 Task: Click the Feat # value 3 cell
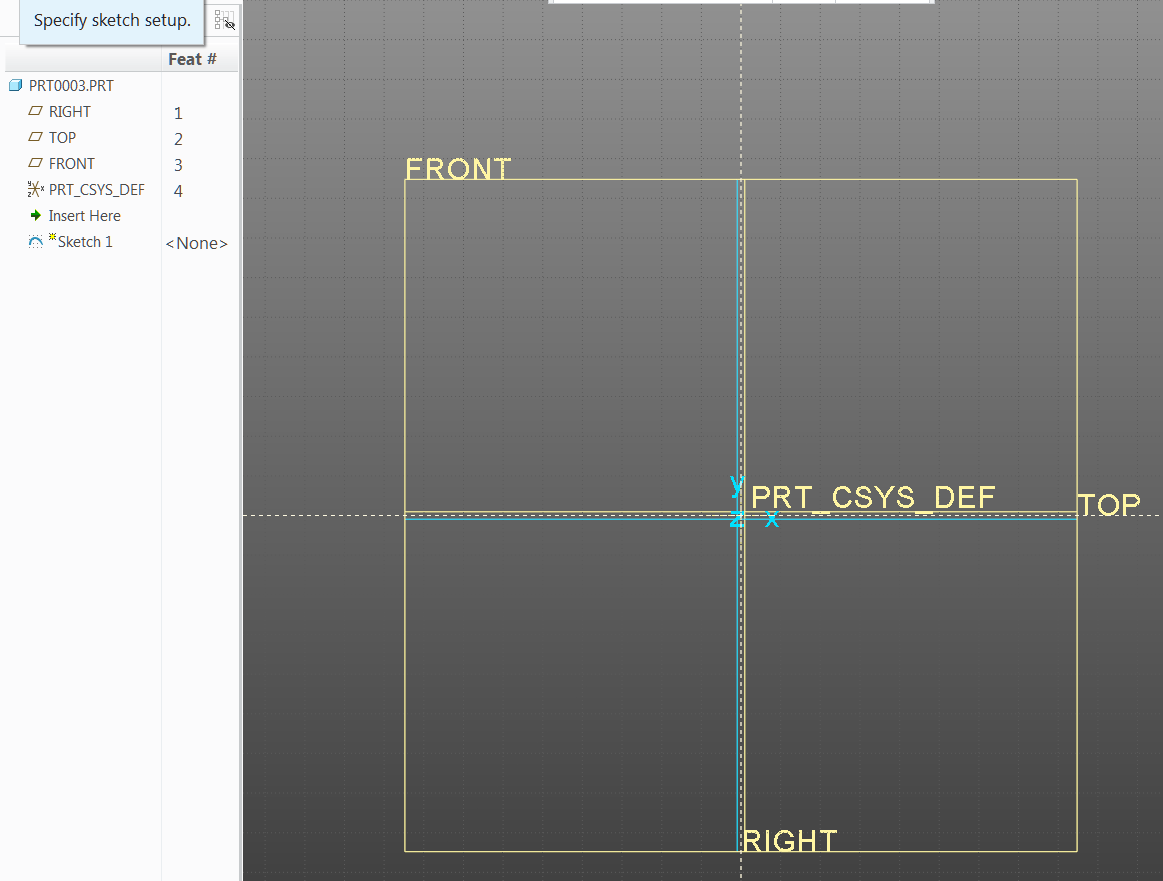178,165
